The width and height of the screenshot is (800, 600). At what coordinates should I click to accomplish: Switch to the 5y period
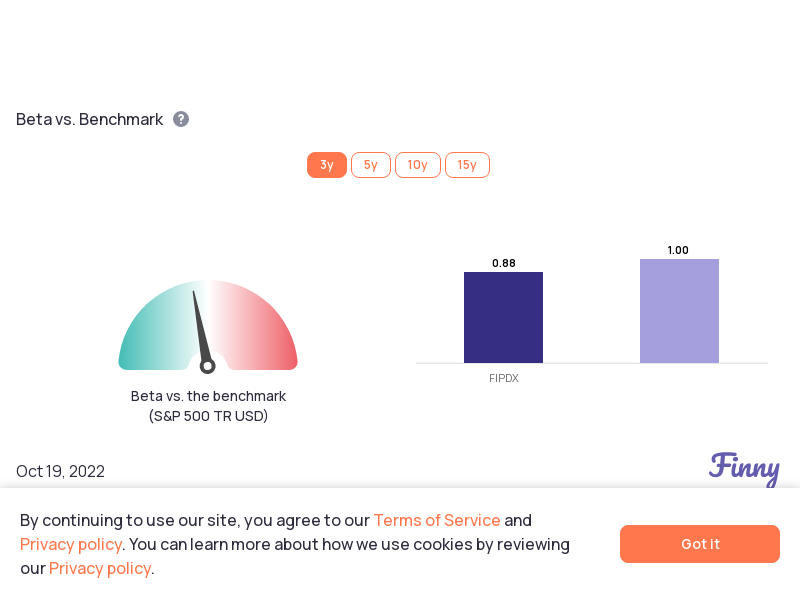(x=371, y=165)
